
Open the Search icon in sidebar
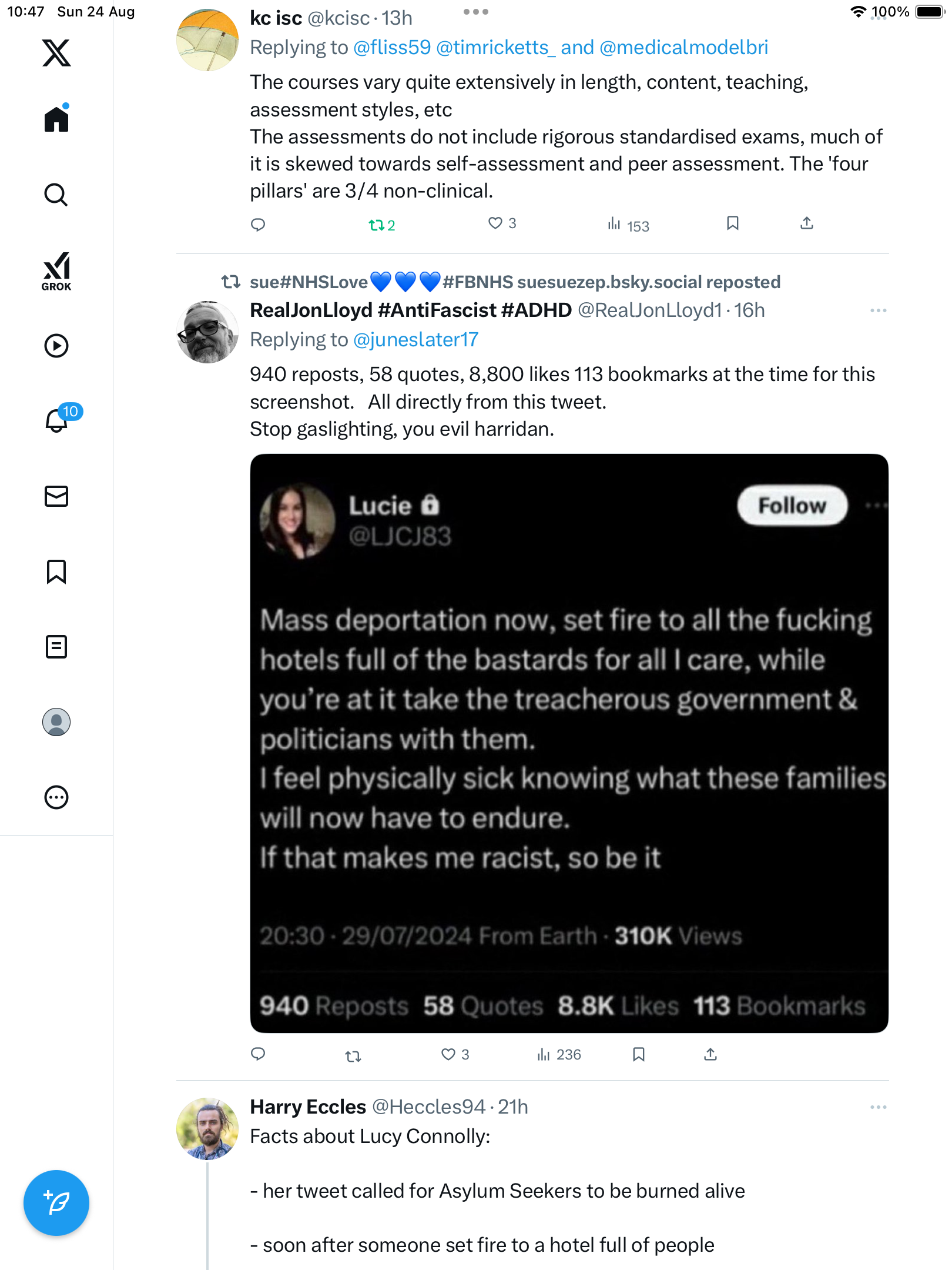coord(56,195)
